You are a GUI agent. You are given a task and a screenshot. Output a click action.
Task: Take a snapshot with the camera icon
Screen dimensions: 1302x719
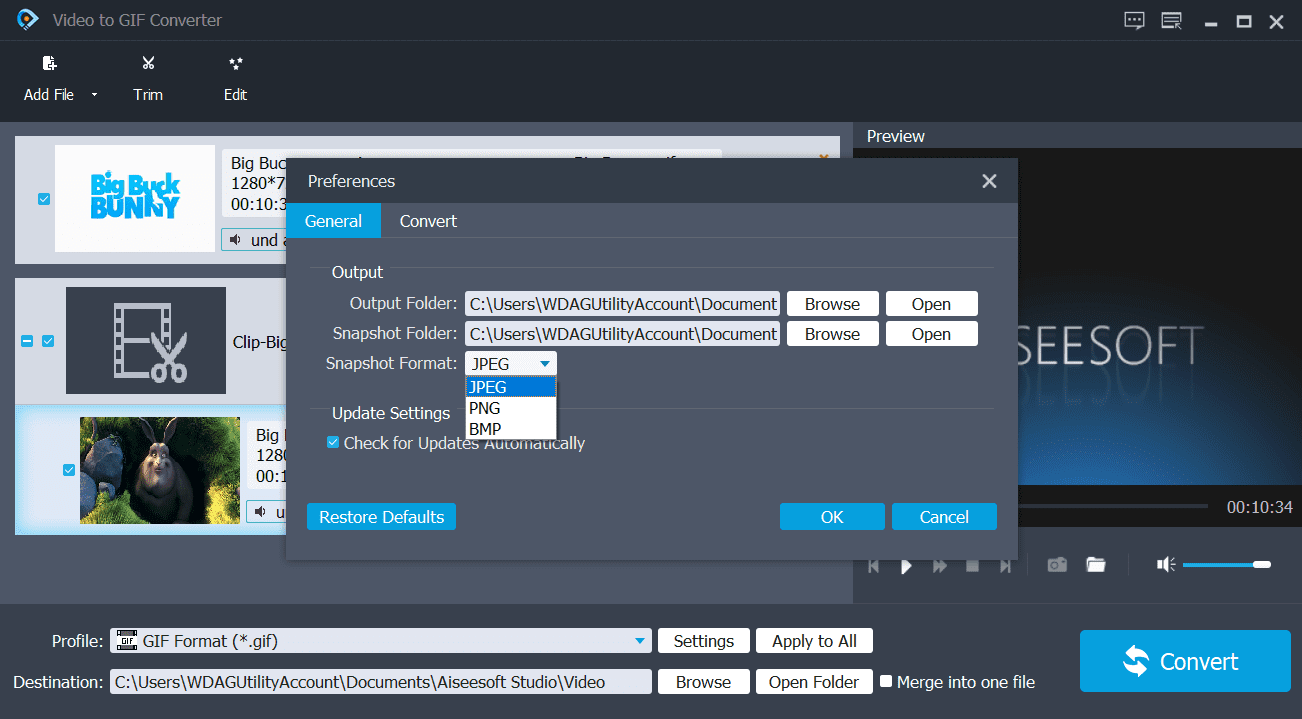[1057, 565]
